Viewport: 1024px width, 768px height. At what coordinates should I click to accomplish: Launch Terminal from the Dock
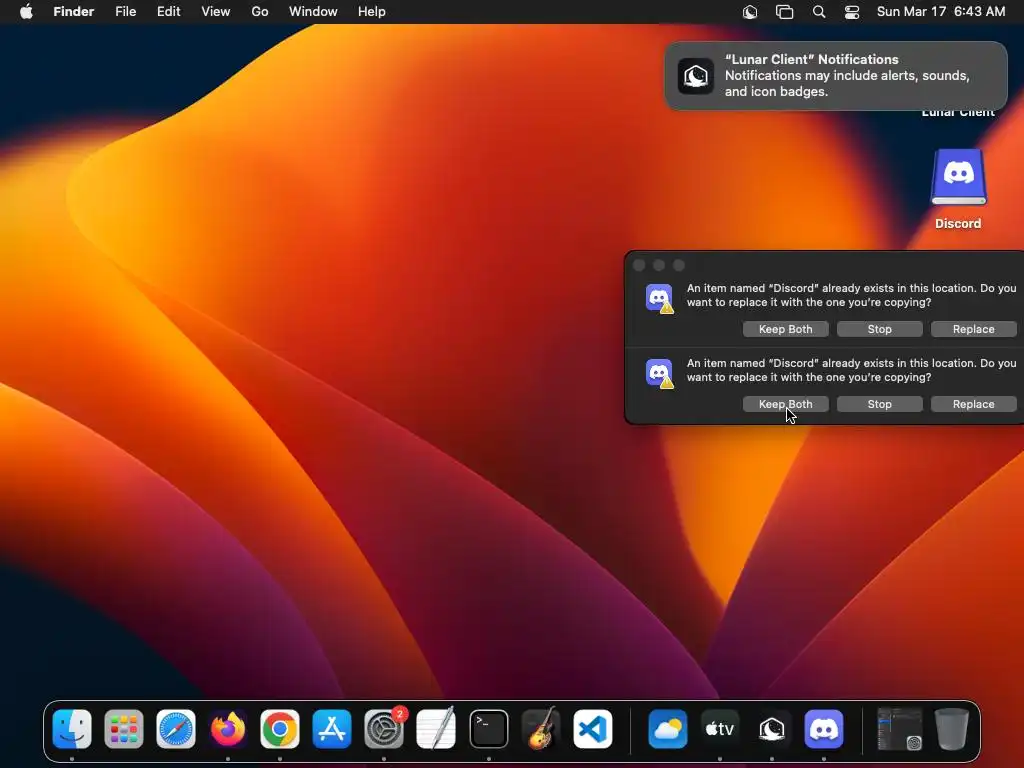[488, 729]
